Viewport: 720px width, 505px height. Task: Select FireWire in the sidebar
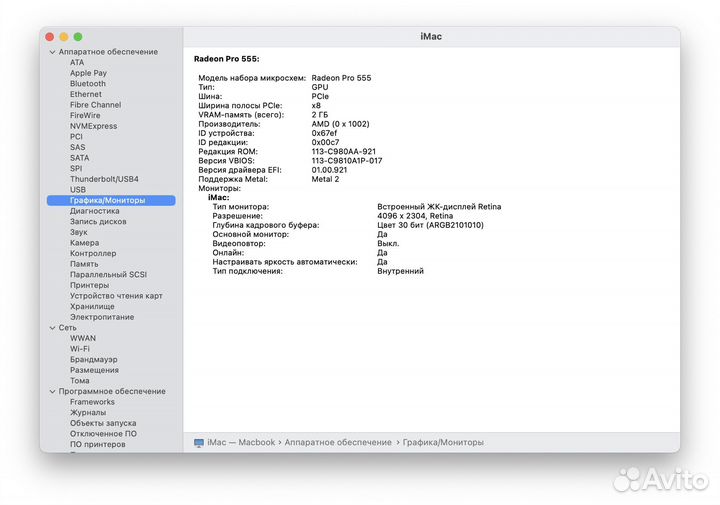tap(85, 115)
